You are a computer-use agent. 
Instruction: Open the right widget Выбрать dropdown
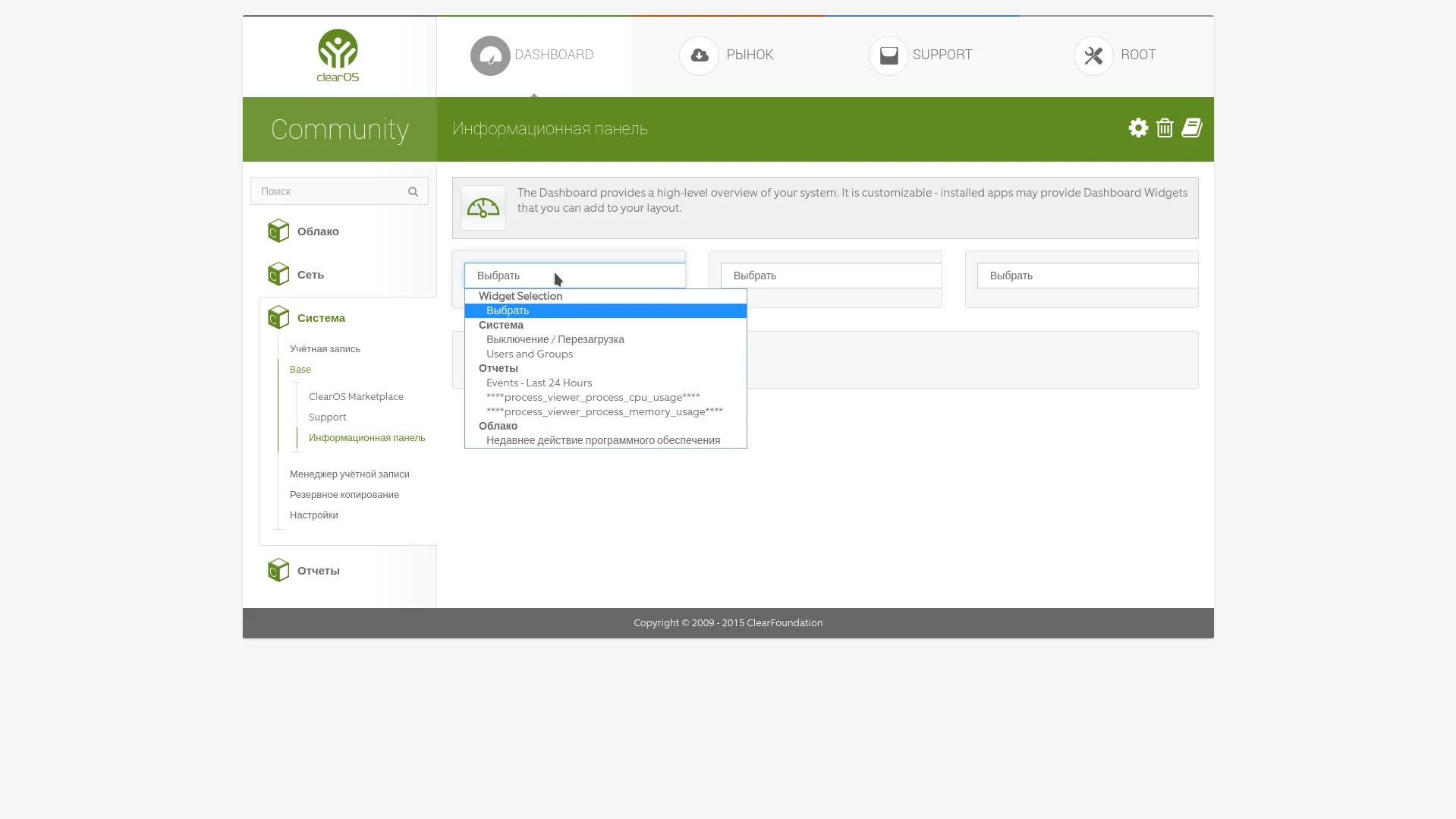coord(1088,276)
